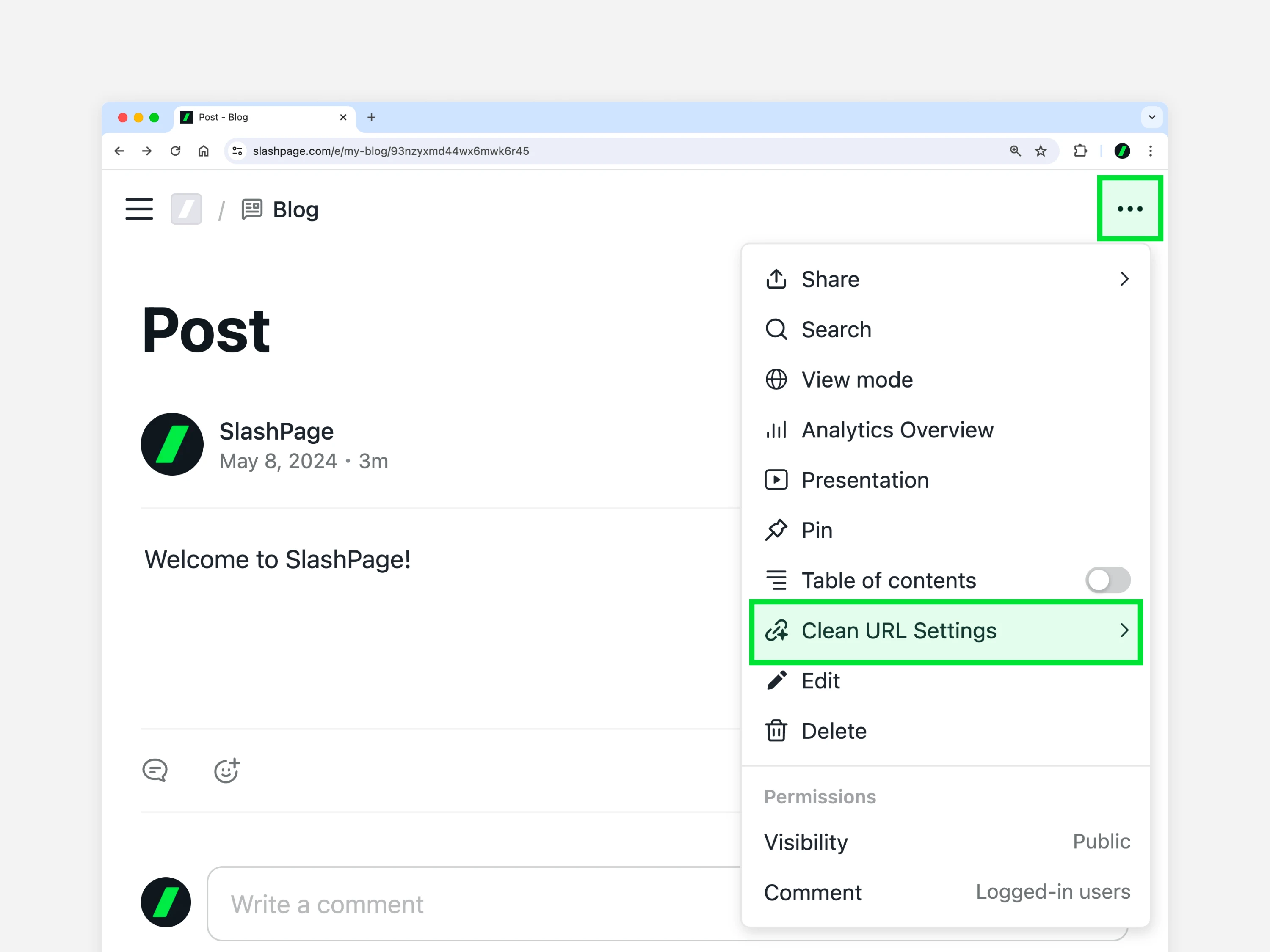Close the Post - Blog tab
Viewport: 1270px width, 952px height.
(343, 117)
